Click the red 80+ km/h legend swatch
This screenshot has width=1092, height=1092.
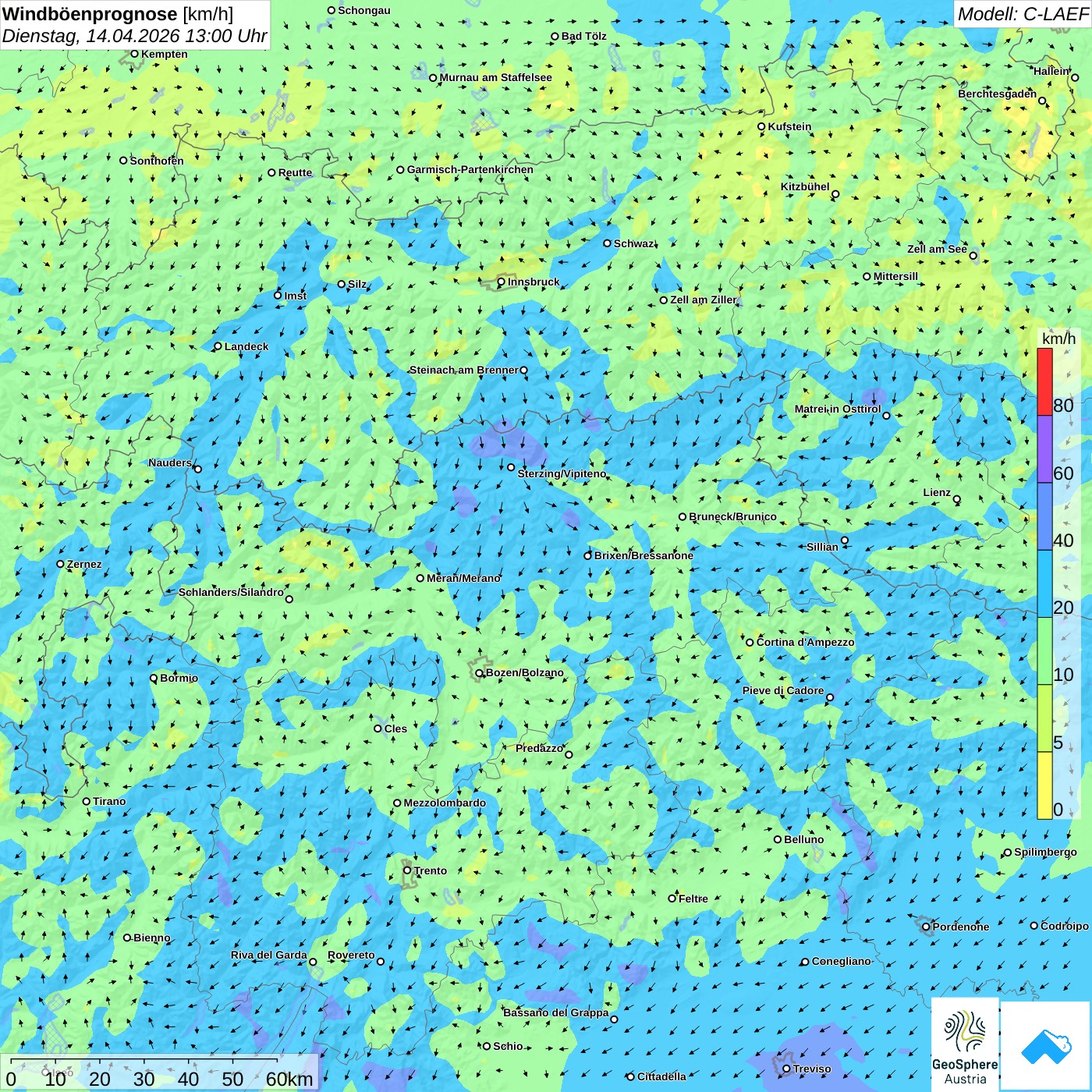(1044, 381)
